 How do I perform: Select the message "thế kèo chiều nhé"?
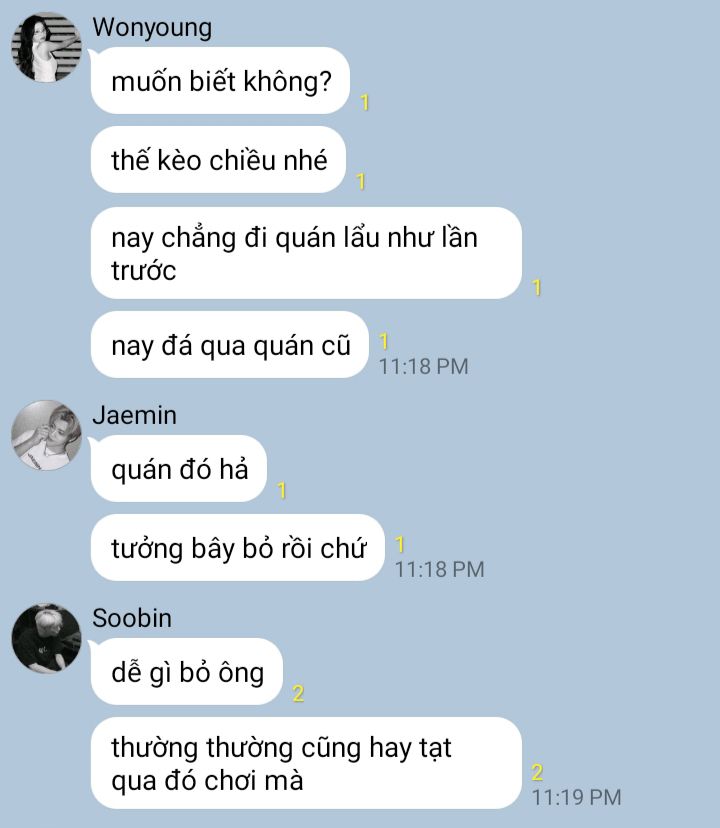pyautogui.click(x=218, y=159)
